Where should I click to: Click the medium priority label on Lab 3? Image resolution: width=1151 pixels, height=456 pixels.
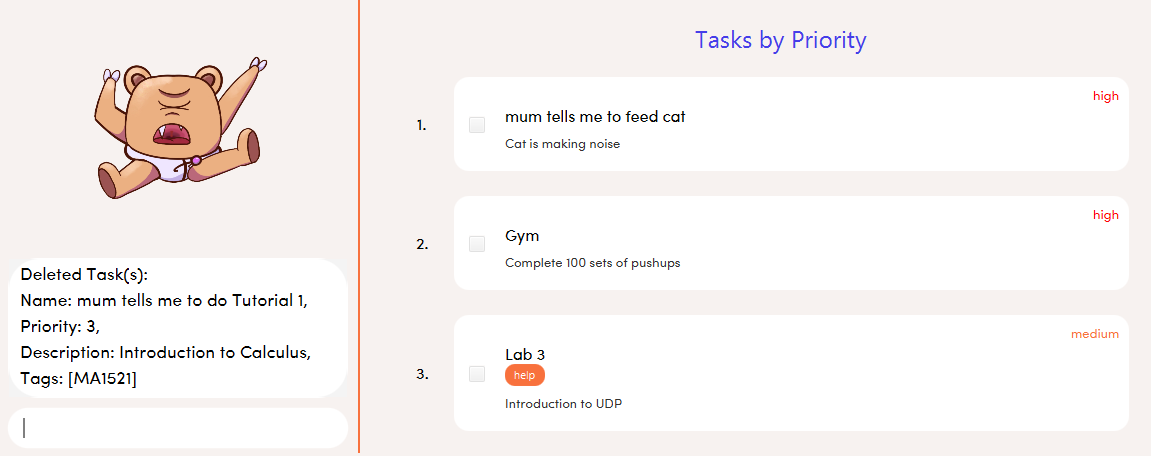point(1094,334)
